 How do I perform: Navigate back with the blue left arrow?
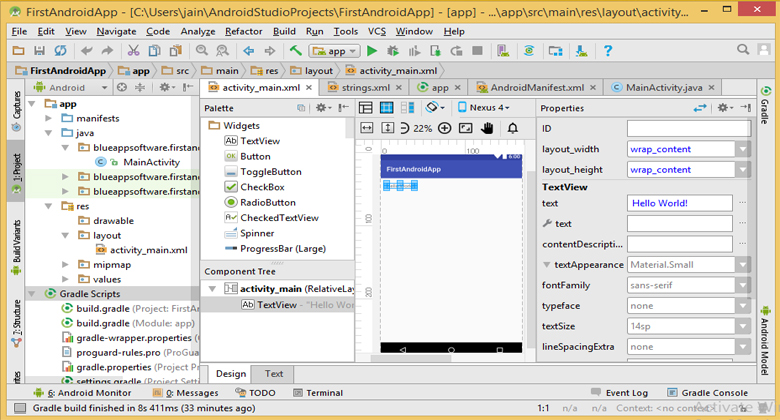pyautogui.click(x=248, y=51)
